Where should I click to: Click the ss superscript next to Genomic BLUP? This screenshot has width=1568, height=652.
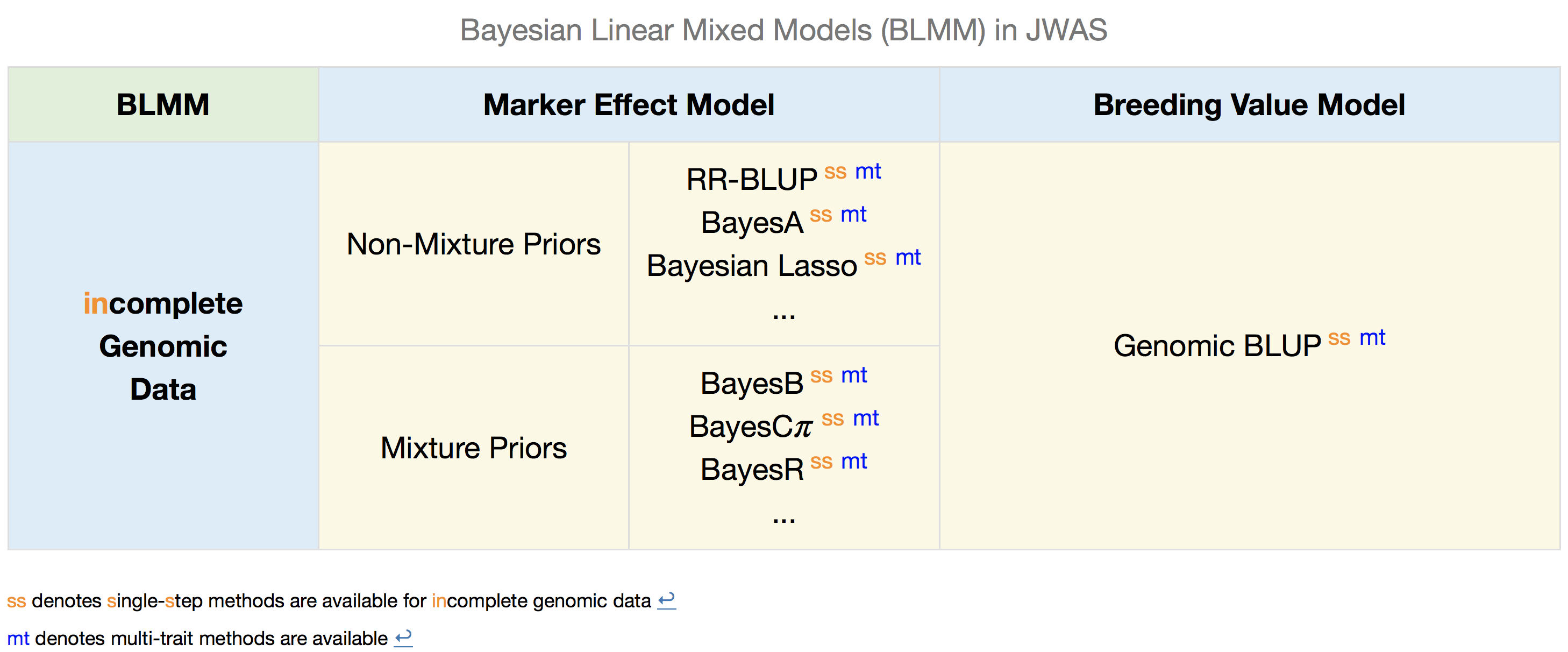tap(1339, 338)
